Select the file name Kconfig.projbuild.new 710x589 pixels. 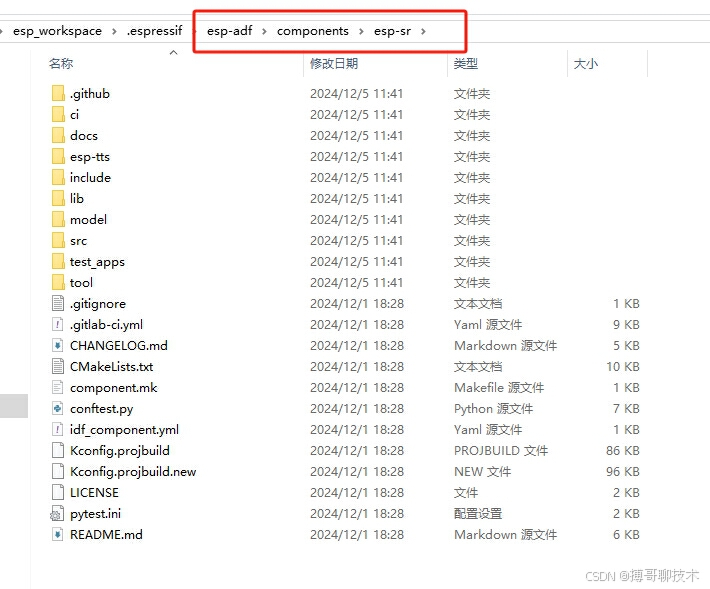pyautogui.click(x=133, y=472)
